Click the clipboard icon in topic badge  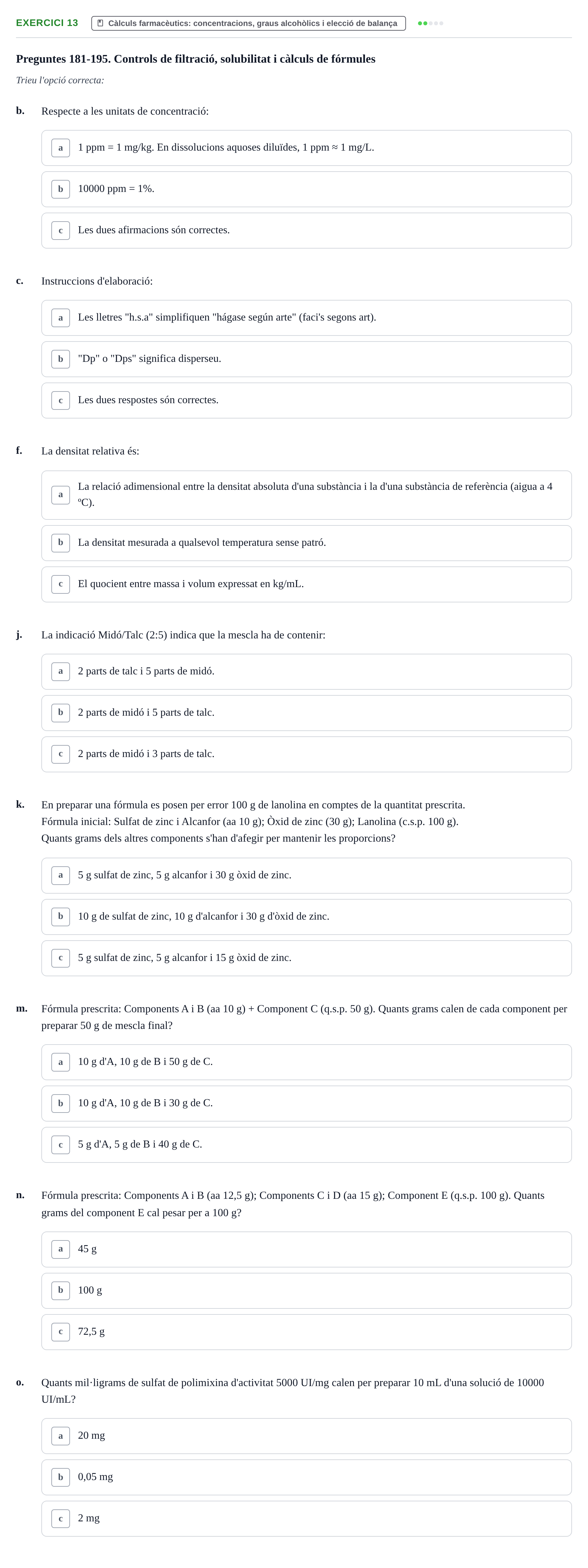tap(100, 23)
